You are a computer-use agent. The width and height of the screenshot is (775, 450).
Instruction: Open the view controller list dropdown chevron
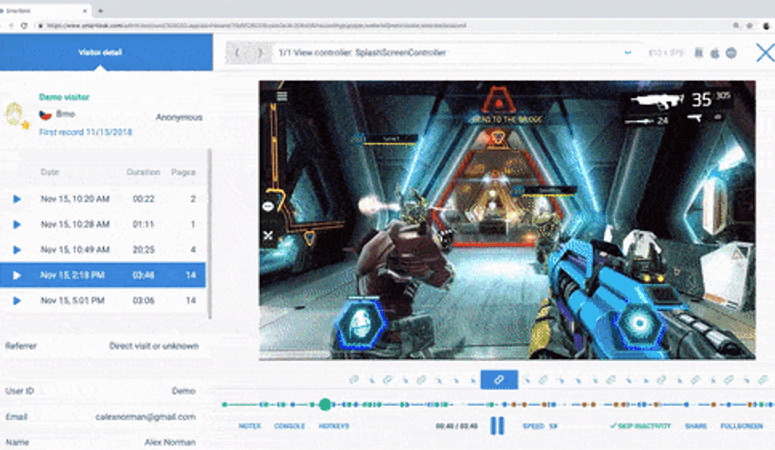tap(628, 52)
